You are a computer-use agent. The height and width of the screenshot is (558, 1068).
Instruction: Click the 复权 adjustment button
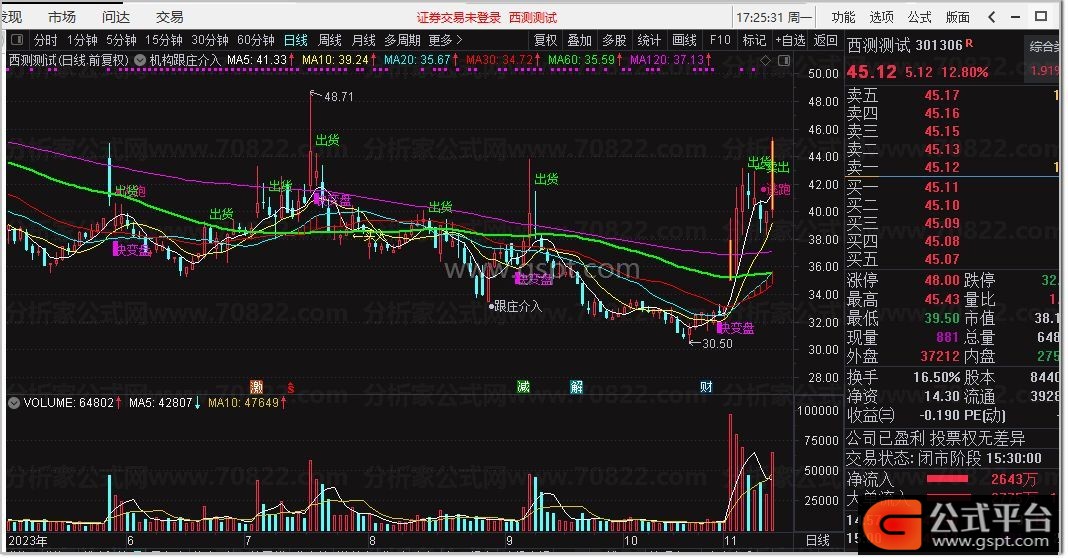545,40
